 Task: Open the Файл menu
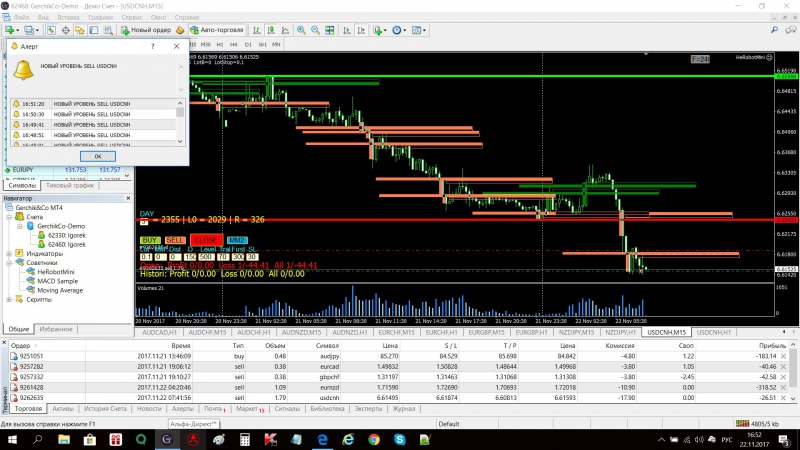pyautogui.click(x=21, y=17)
